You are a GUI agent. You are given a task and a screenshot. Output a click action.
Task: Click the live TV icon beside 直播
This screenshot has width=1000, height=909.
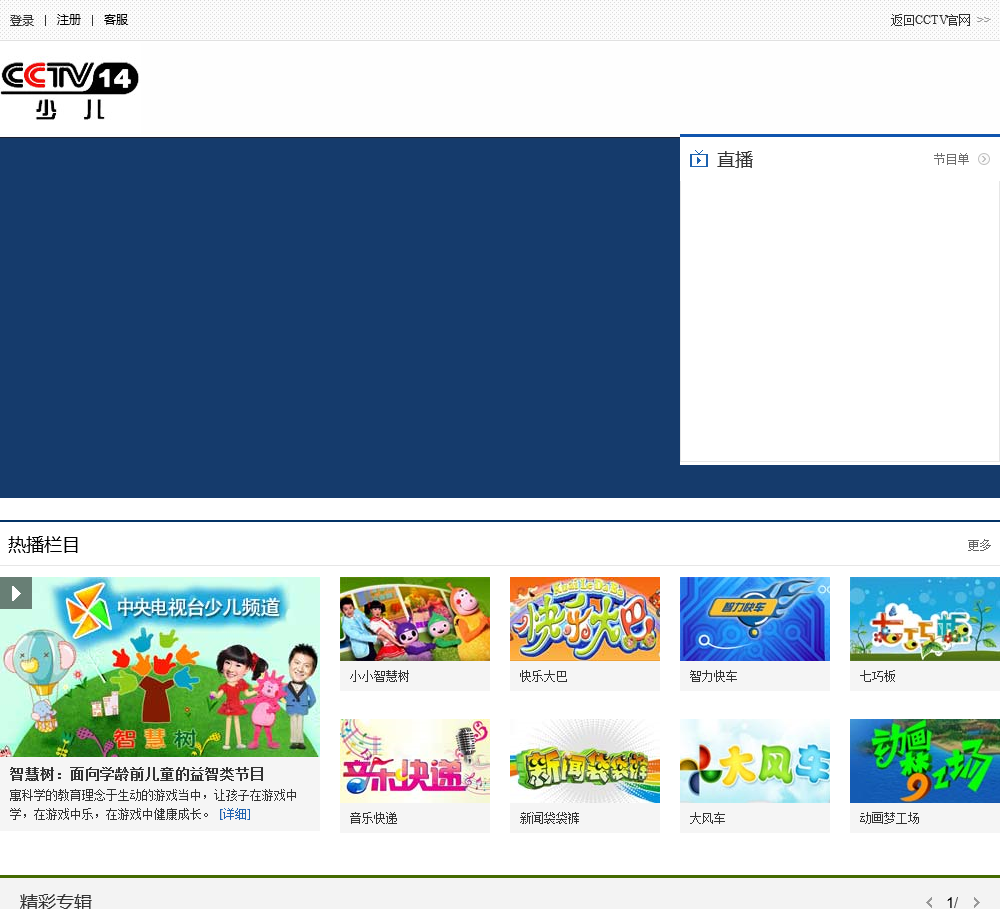(698, 159)
